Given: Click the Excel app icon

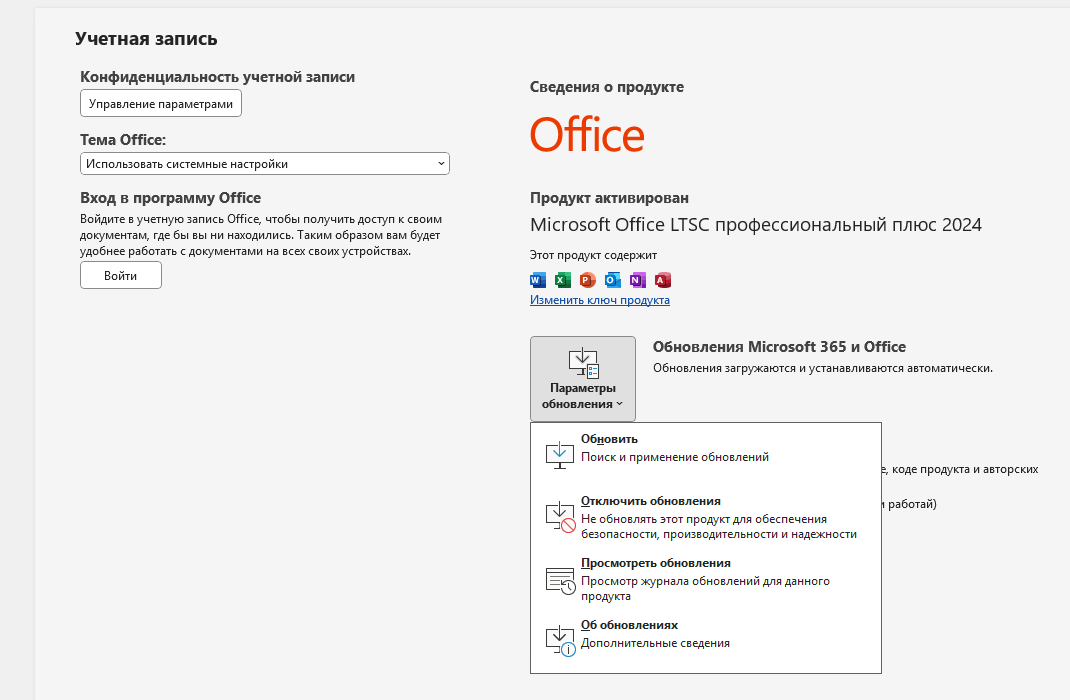Looking at the screenshot, I should pos(563,280).
